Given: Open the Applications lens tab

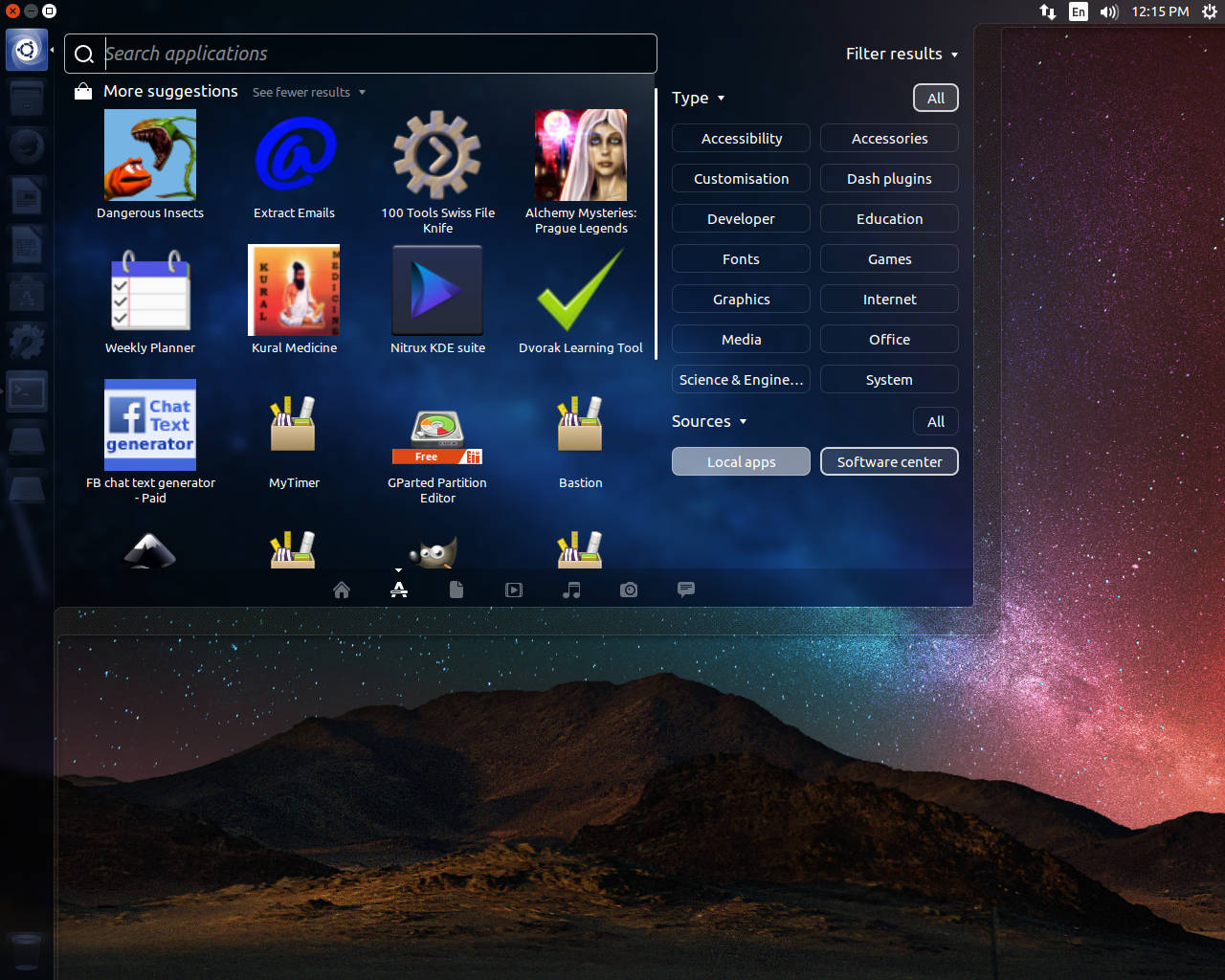Looking at the screenshot, I should pyautogui.click(x=399, y=590).
